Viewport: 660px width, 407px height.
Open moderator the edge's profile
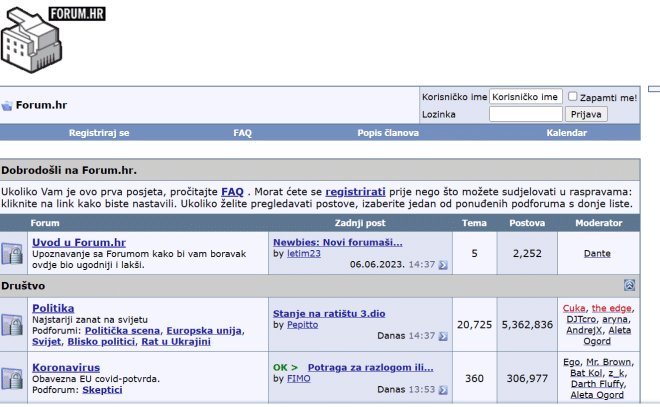612,308
